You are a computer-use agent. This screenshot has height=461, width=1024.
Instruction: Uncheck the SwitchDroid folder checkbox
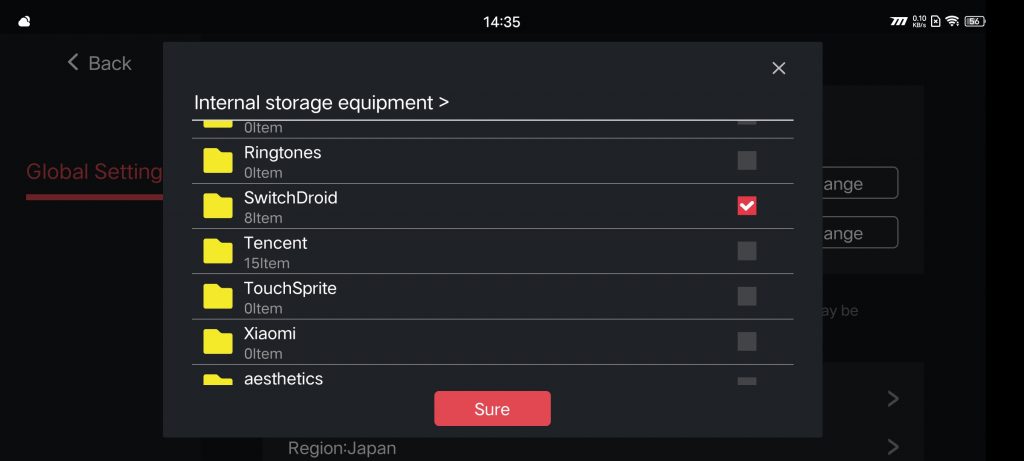747,206
